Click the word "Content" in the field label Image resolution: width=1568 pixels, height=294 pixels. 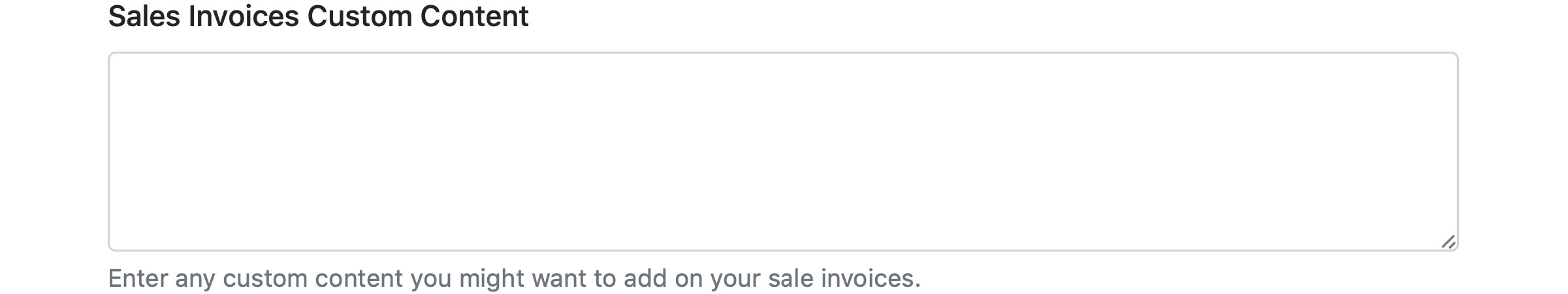coord(475,16)
